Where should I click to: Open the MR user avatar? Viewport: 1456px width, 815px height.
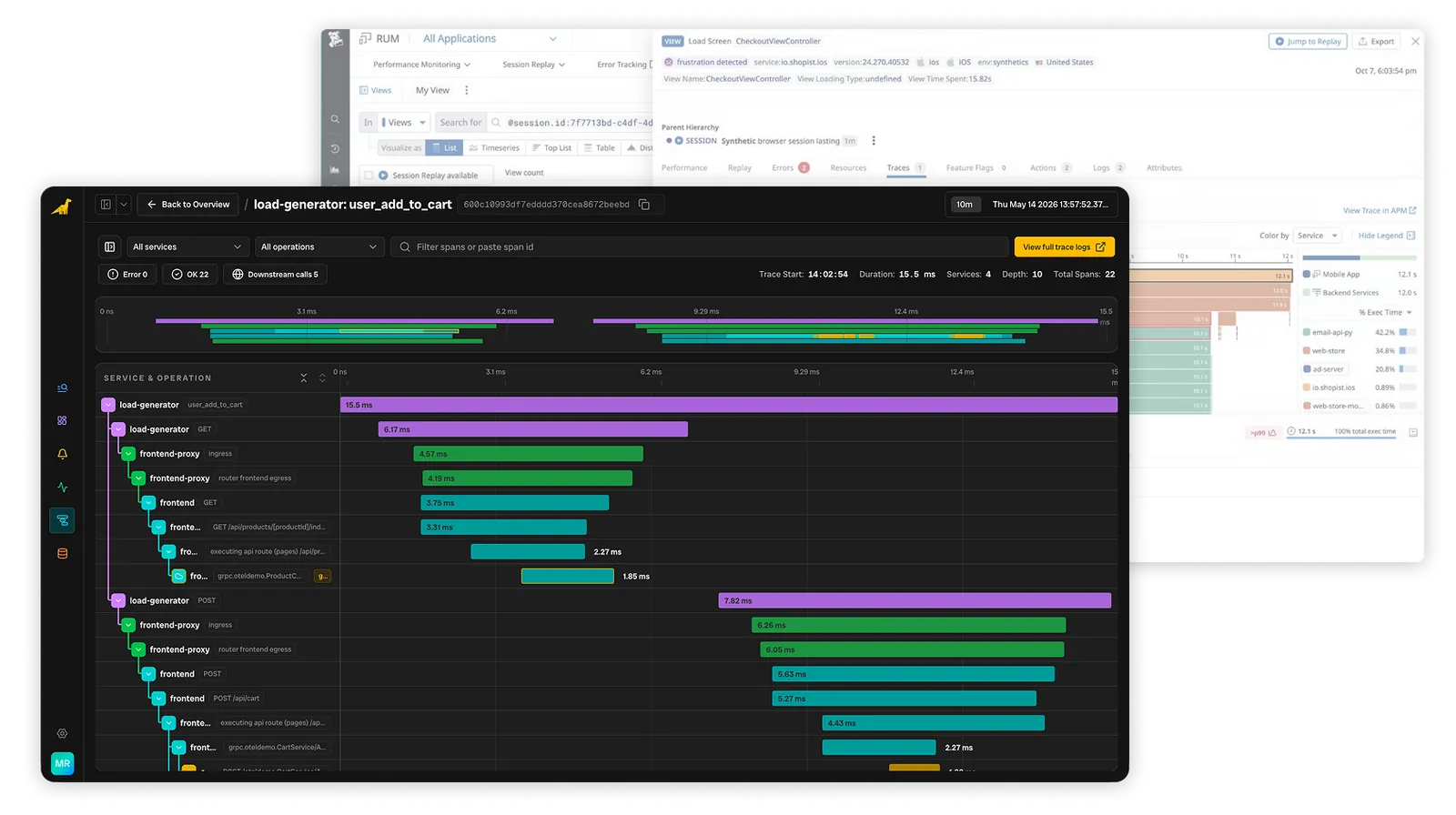[x=62, y=763]
